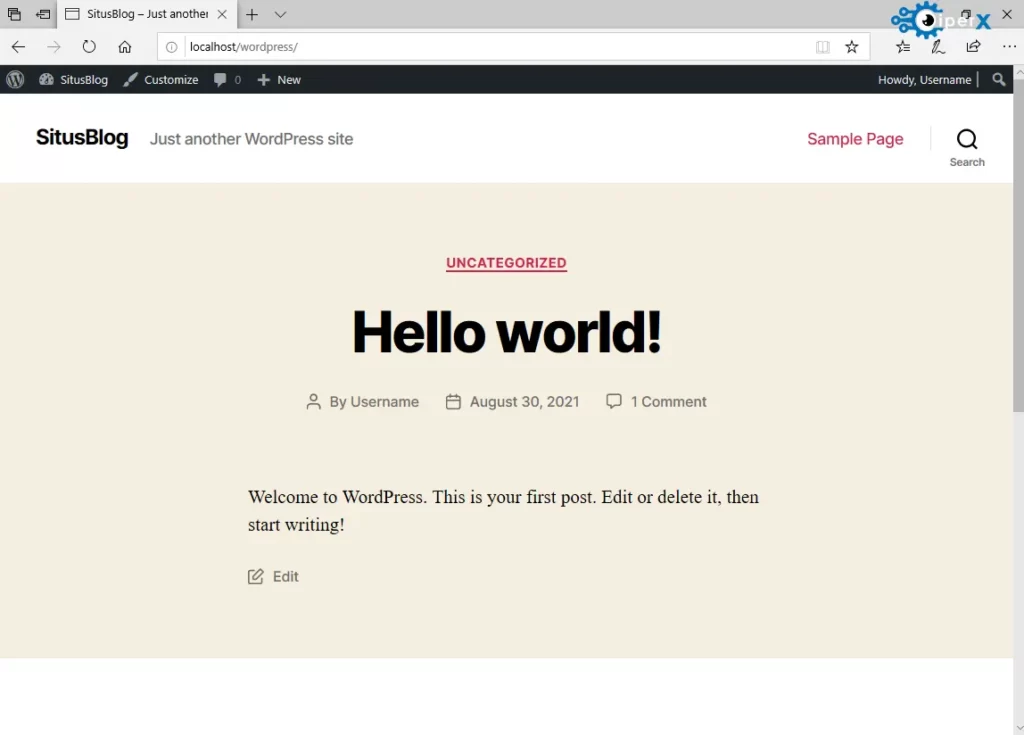Click the comments bubble in admin bar
Viewport: 1024px width, 735px height.
[227, 80]
